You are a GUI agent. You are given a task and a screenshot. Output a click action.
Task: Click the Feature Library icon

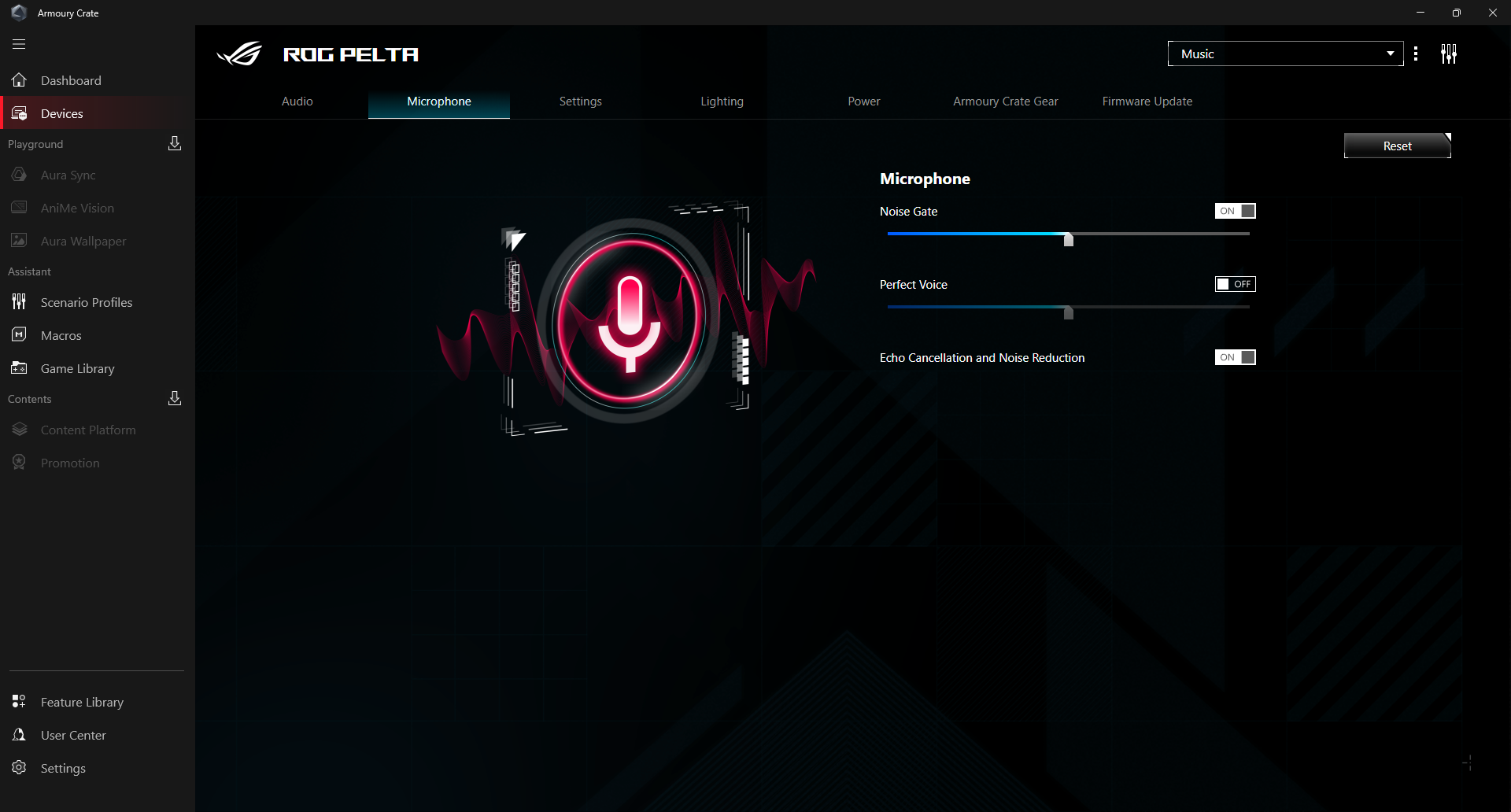coord(19,702)
